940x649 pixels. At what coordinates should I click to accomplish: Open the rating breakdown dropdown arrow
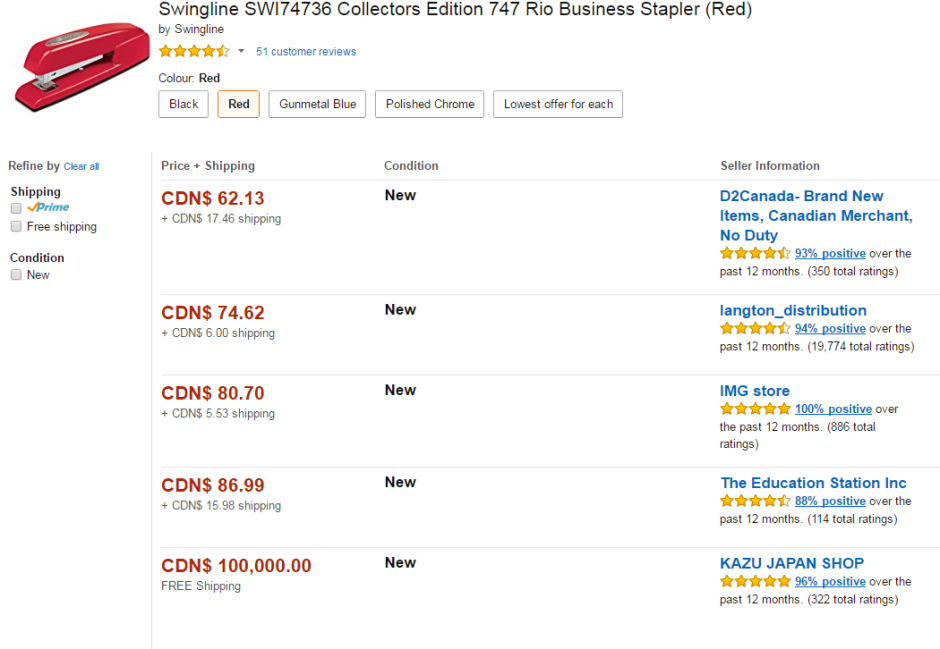(241, 51)
